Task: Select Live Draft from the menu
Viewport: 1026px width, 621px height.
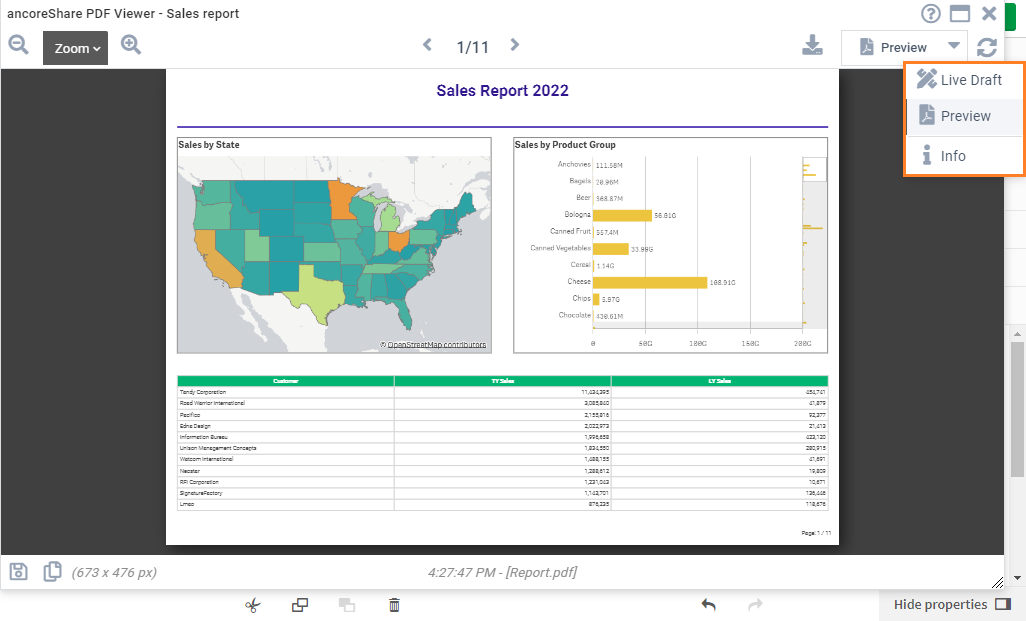Action: (x=963, y=80)
